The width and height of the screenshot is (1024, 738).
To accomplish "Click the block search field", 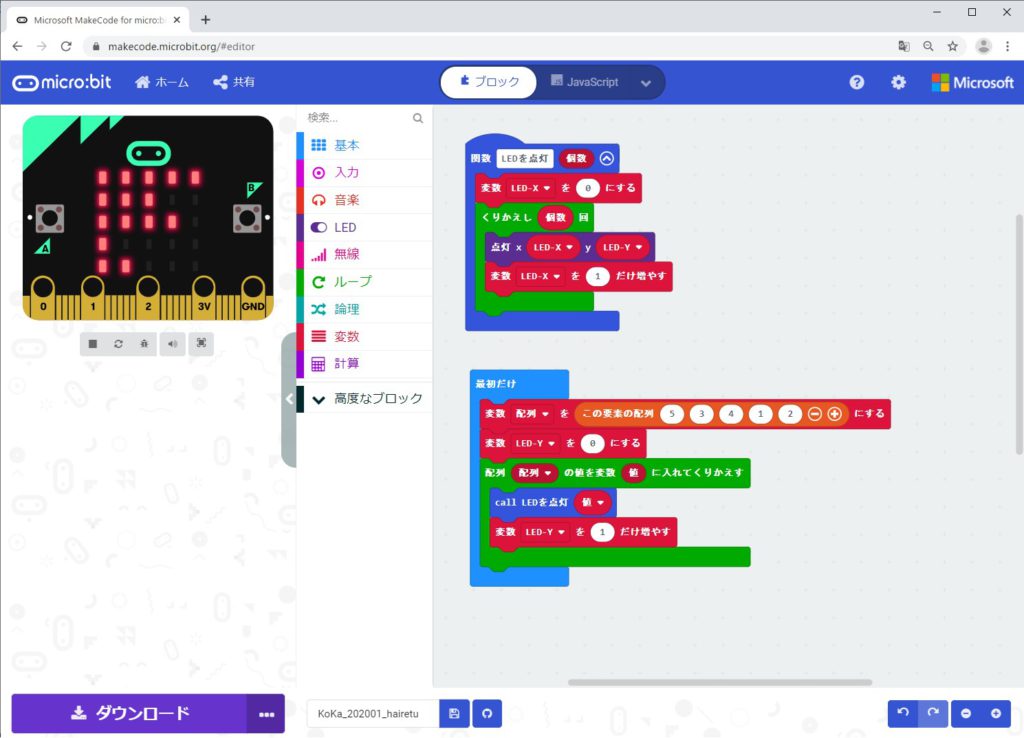I will [x=358, y=118].
